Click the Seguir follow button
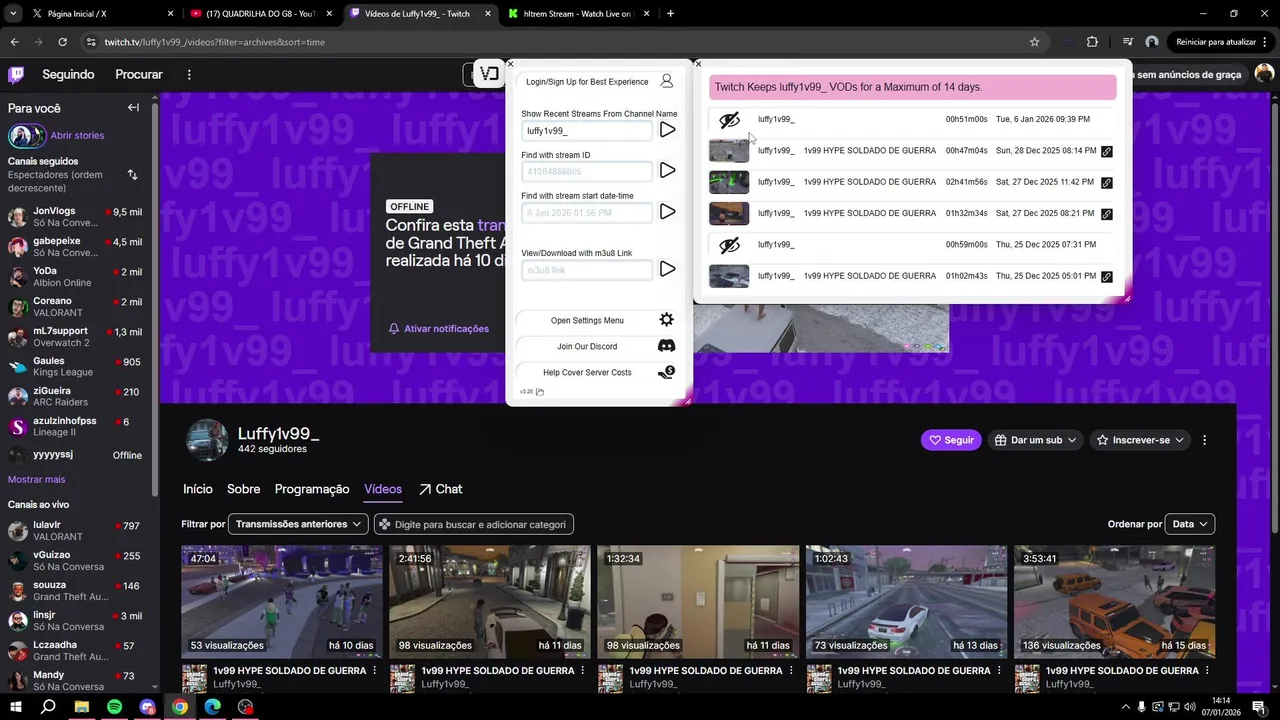This screenshot has width=1280, height=720. point(951,440)
